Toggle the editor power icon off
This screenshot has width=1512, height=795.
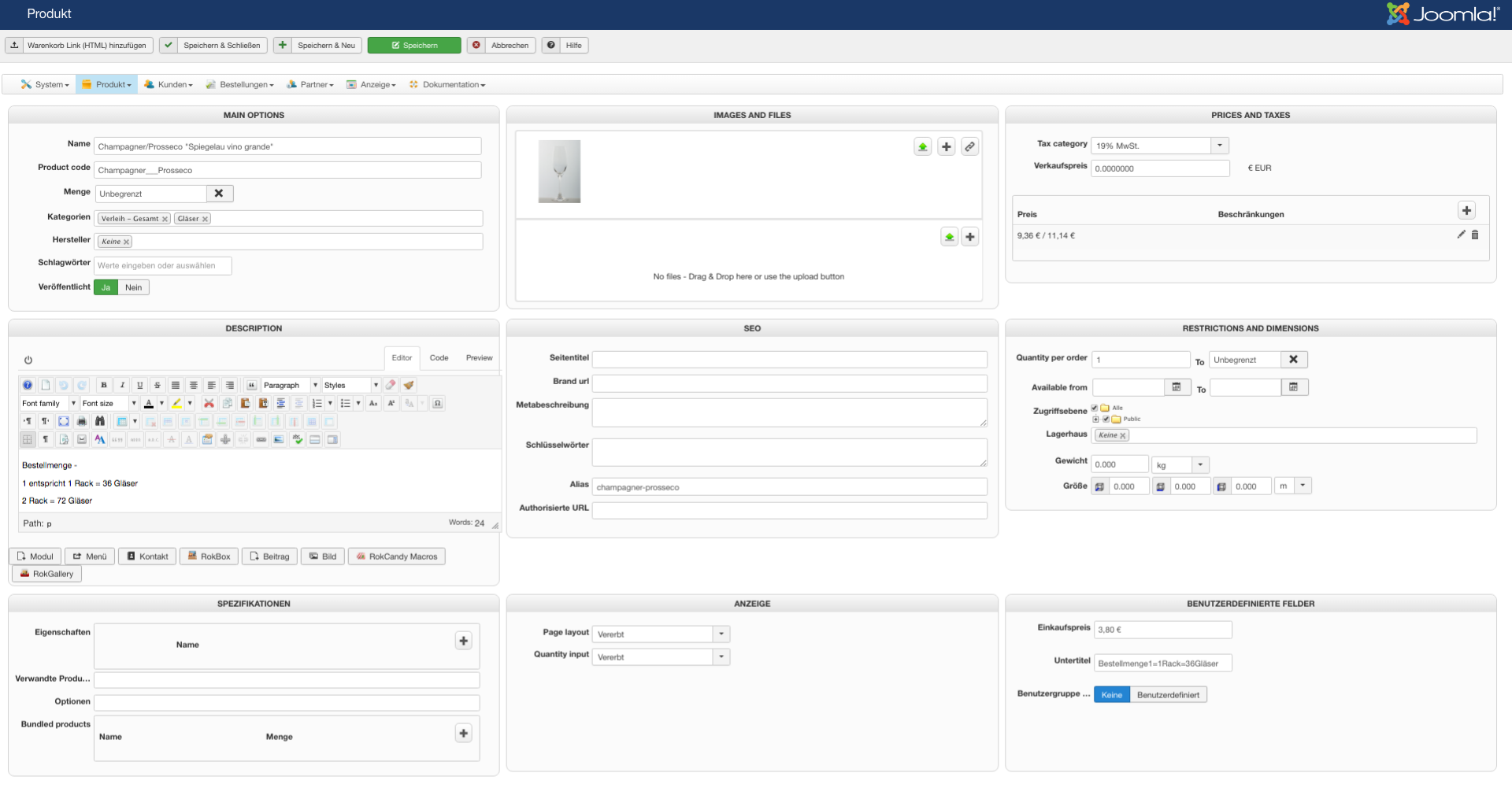tap(28, 360)
